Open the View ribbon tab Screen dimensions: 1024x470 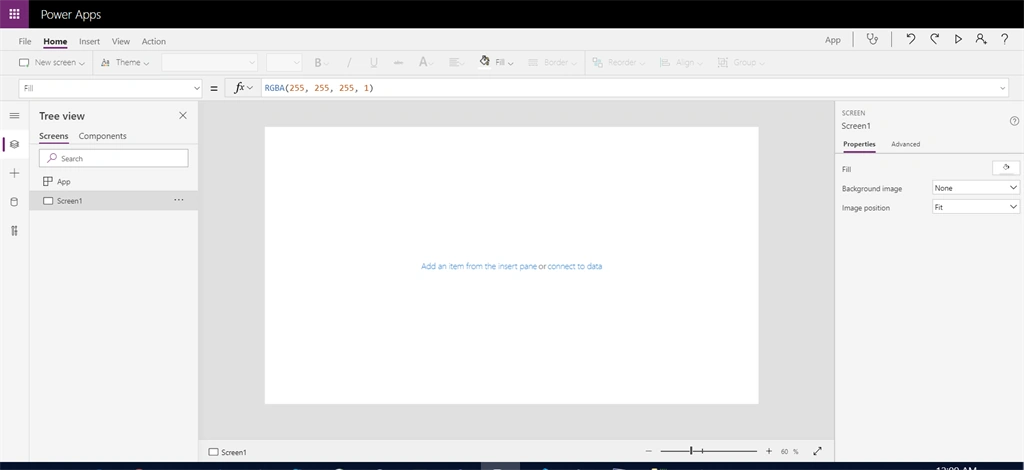(x=121, y=41)
